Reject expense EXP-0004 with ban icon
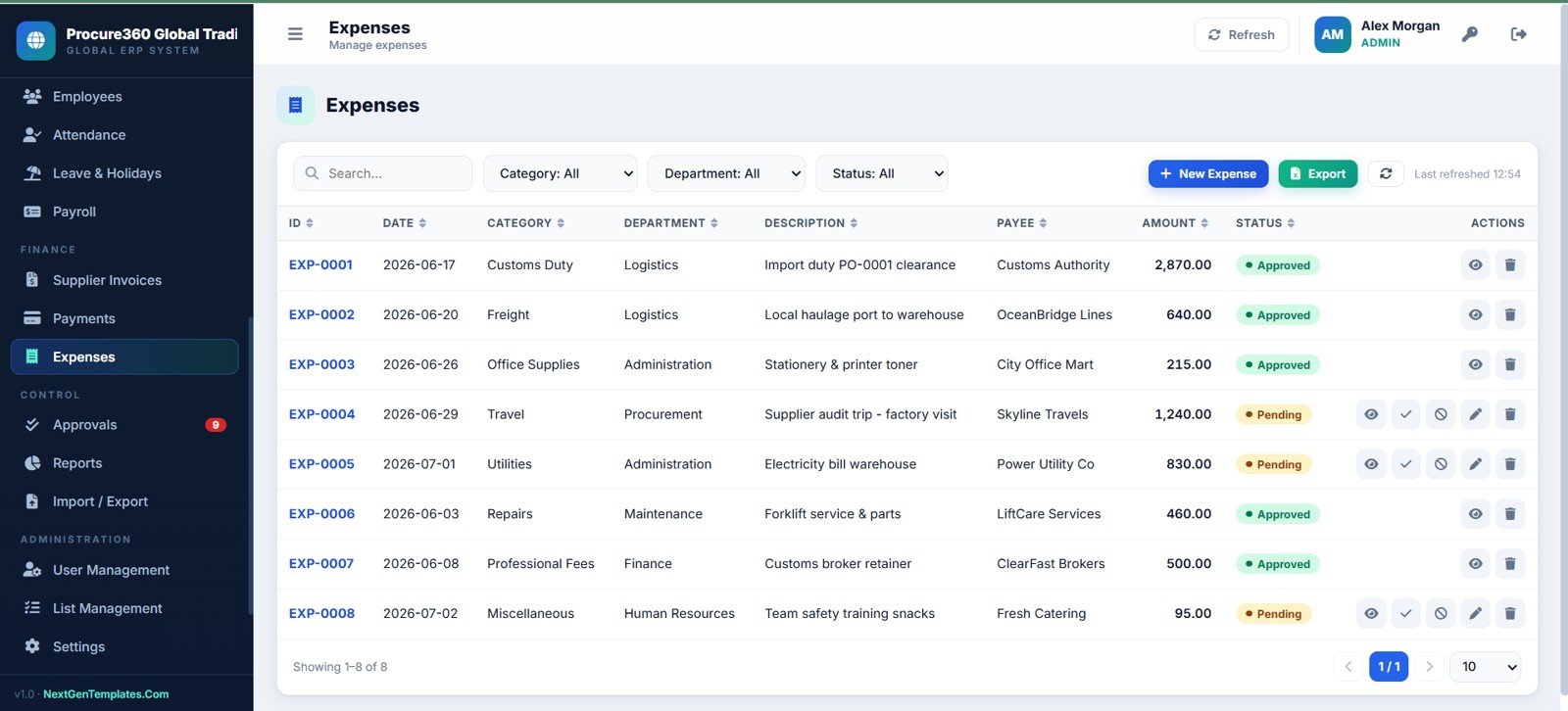 pos(1441,415)
